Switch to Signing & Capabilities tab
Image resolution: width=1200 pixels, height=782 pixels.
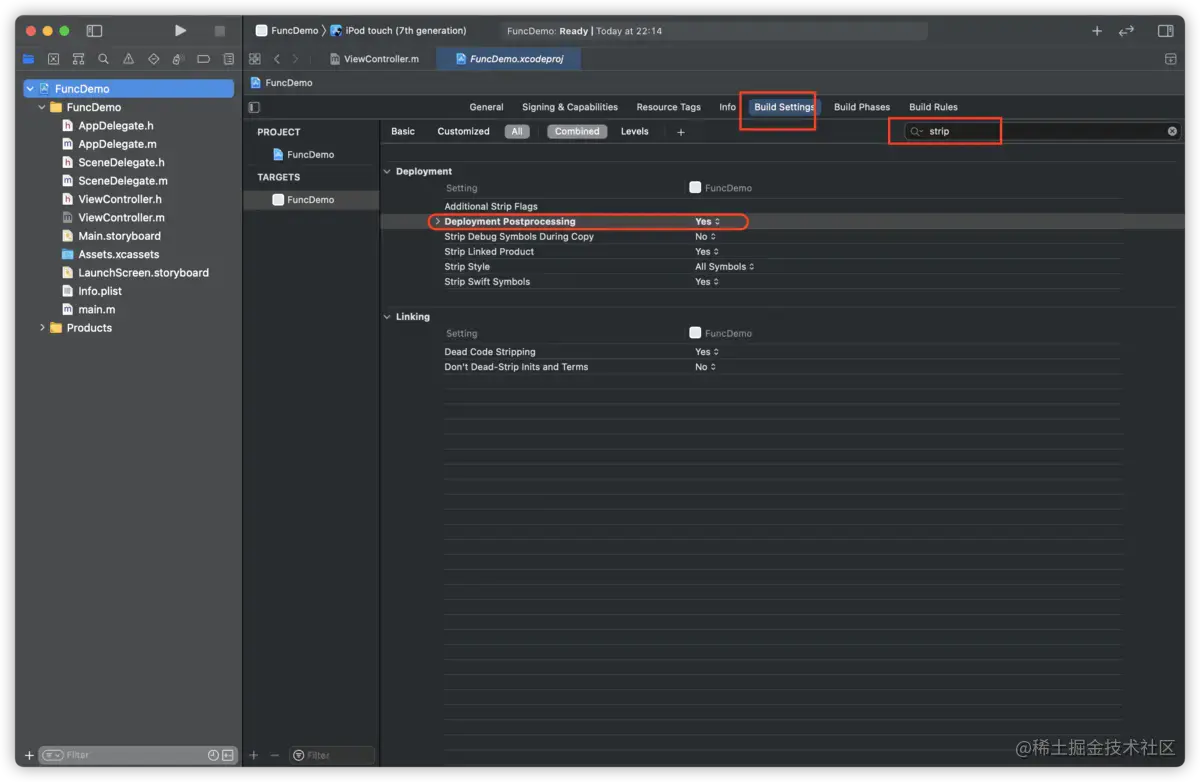[x=570, y=107]
